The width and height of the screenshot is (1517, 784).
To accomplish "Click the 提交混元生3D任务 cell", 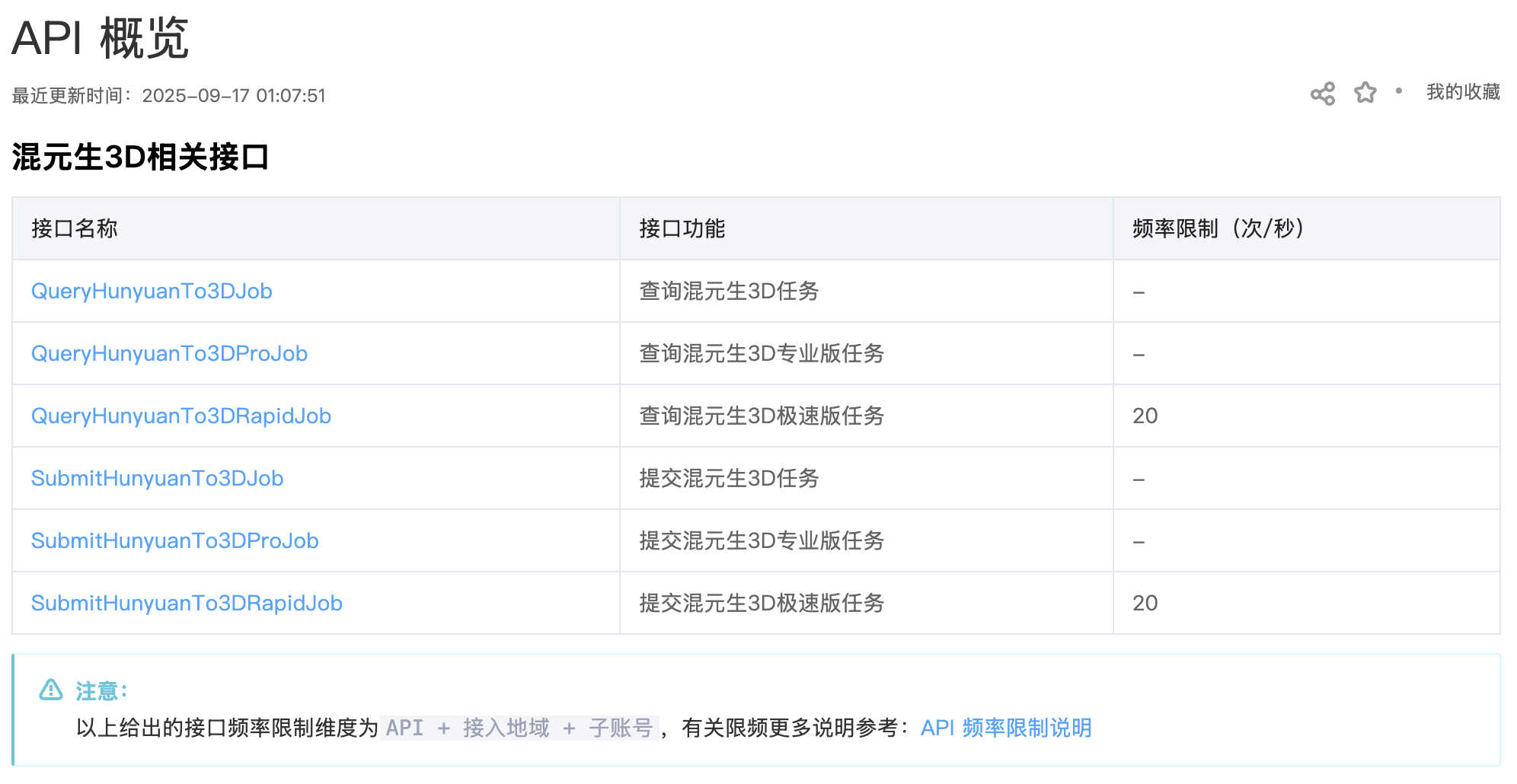I will [x=867, y=478].
